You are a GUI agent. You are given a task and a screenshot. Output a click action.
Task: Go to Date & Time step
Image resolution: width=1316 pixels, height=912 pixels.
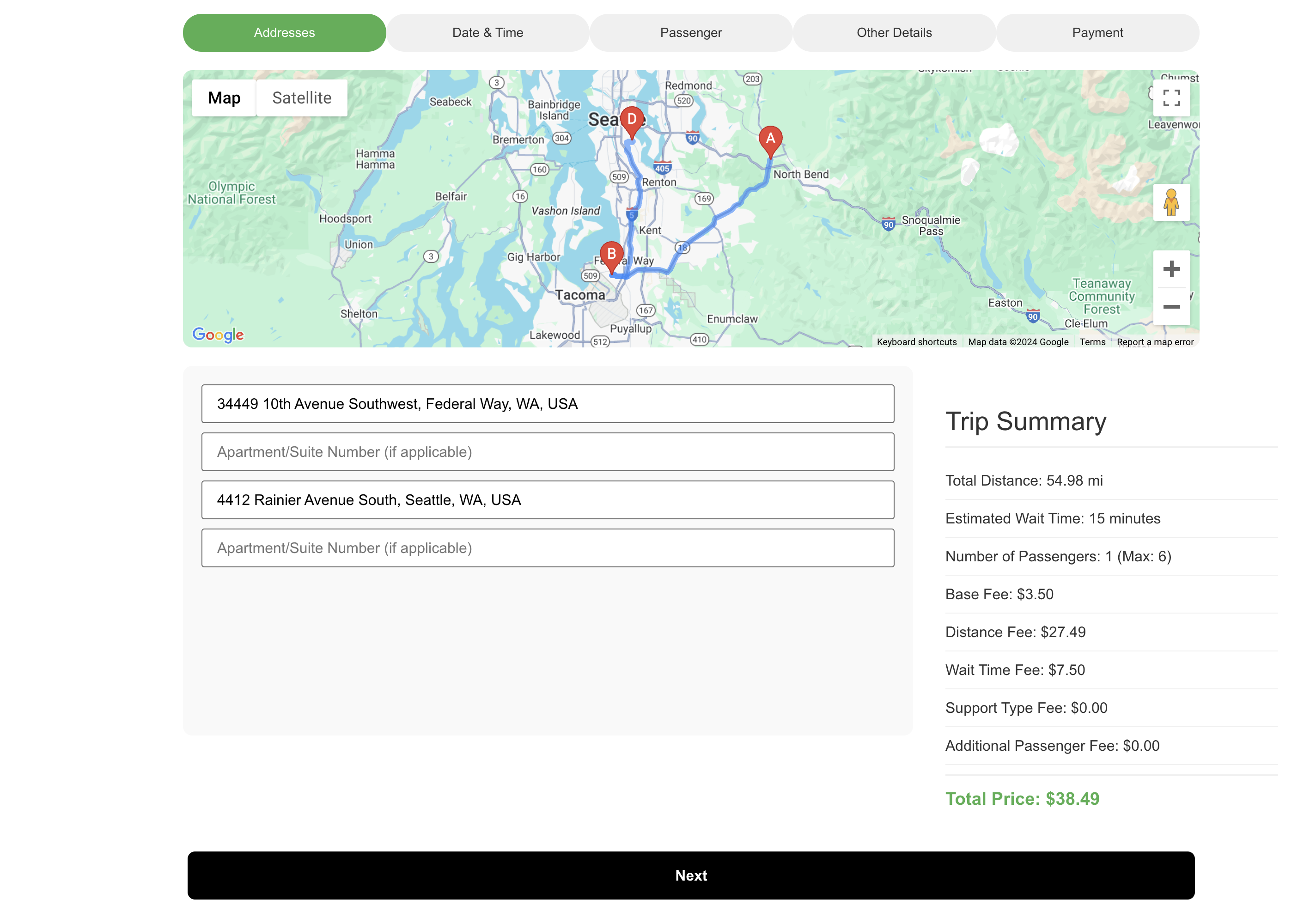[x=487, y=32]
